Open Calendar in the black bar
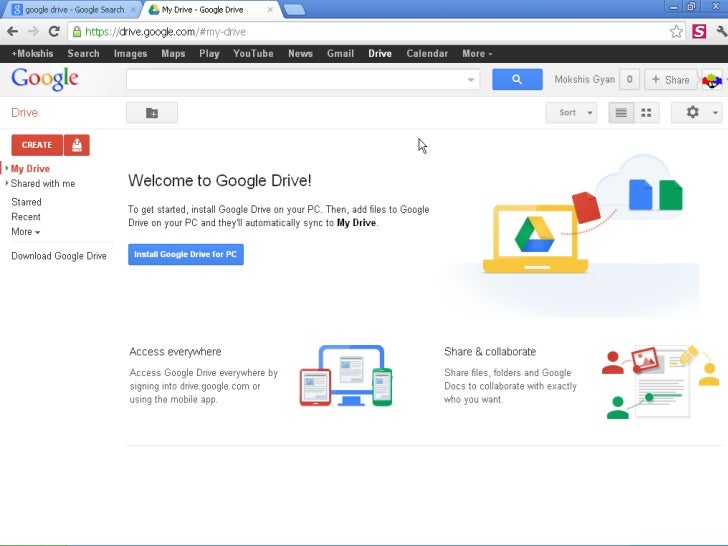728x546 pixels. click(427, 54)
